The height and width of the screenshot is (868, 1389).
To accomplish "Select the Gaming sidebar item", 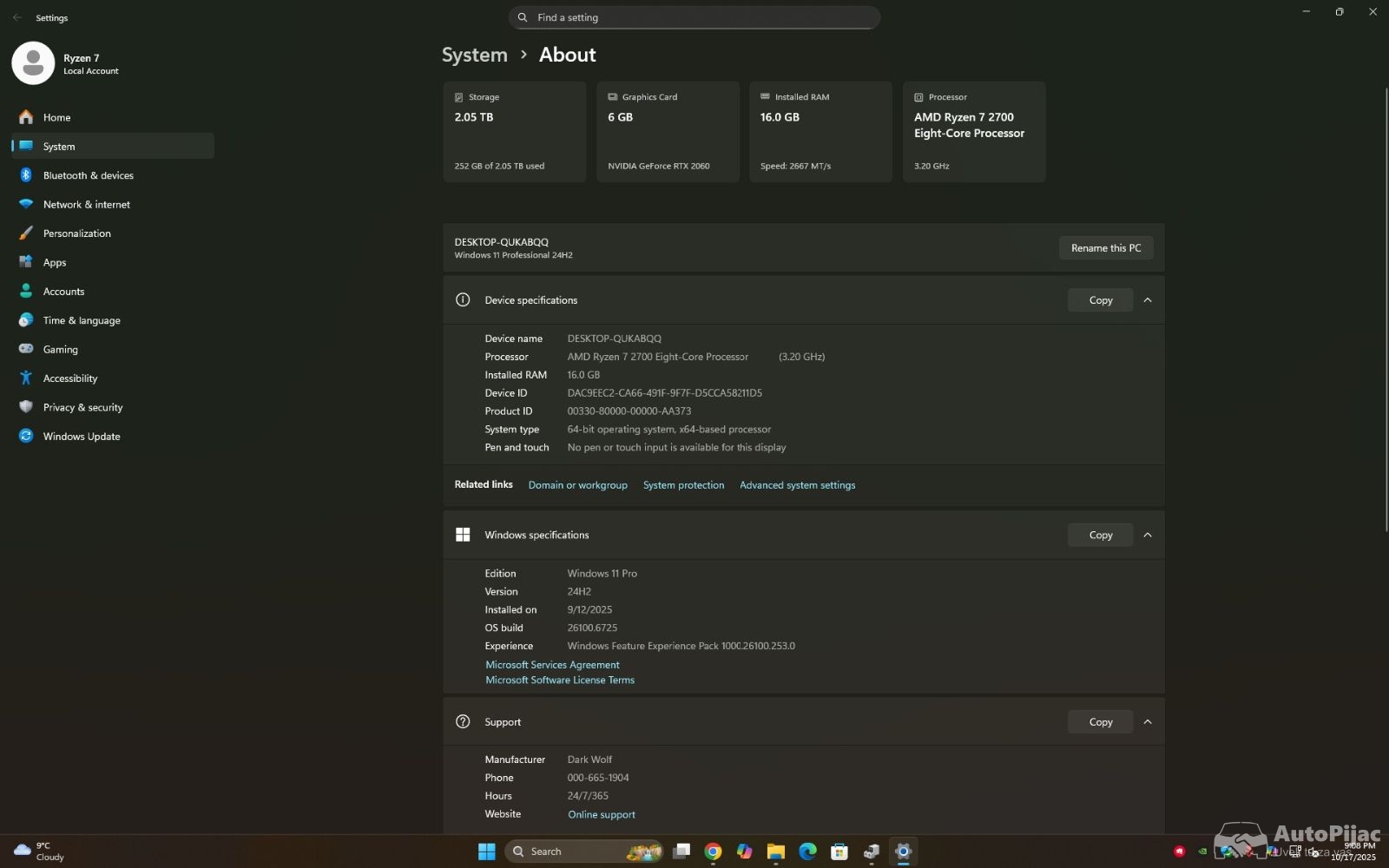I will coord(60,350).
